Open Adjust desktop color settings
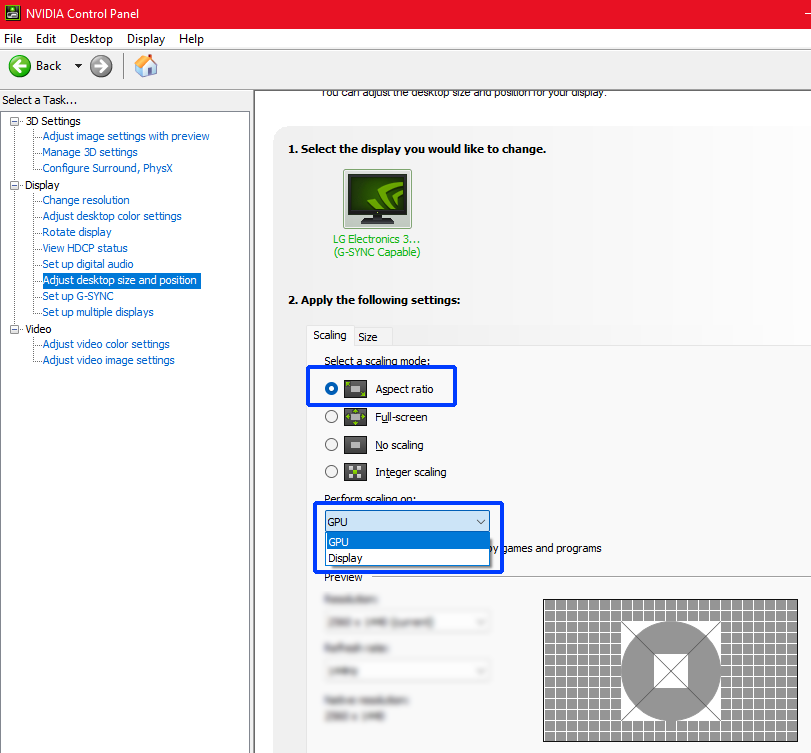 pyautogui.click(x=112, y=216)
